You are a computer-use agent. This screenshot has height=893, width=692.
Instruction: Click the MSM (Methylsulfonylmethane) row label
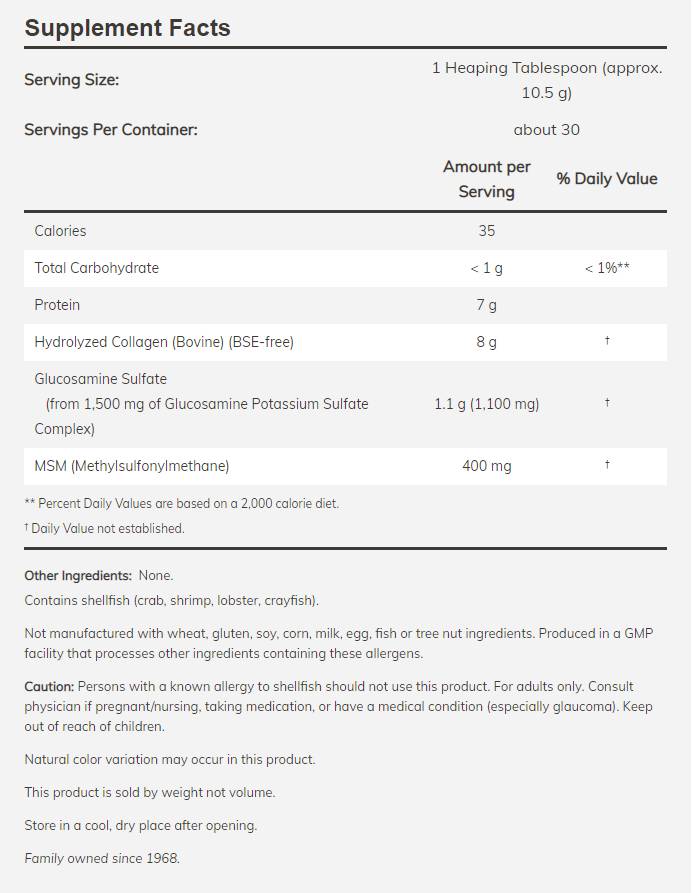coord(132,466)
